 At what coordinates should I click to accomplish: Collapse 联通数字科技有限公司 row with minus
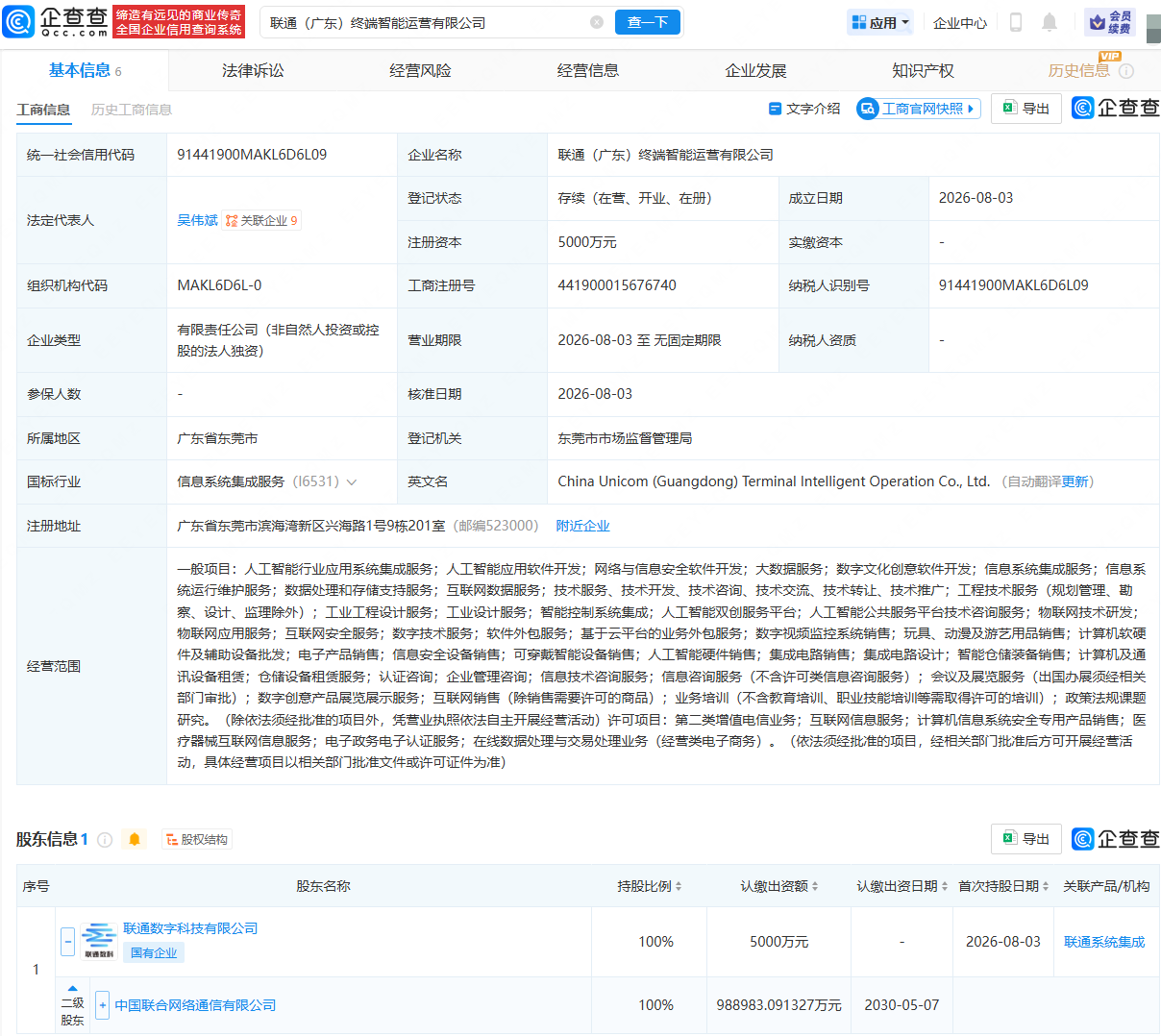click(67, 942)
